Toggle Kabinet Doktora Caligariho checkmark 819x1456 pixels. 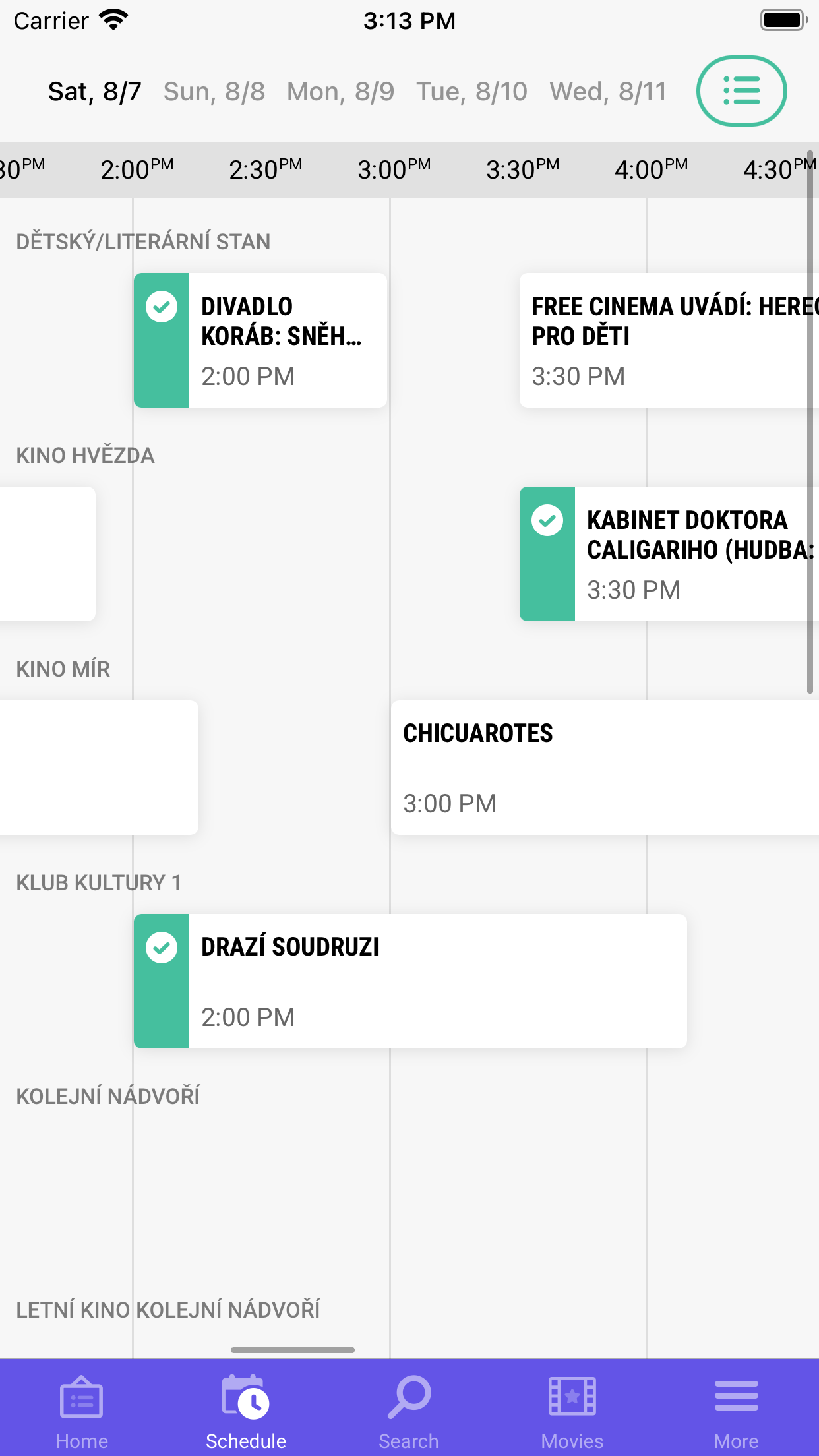point(547,521)
